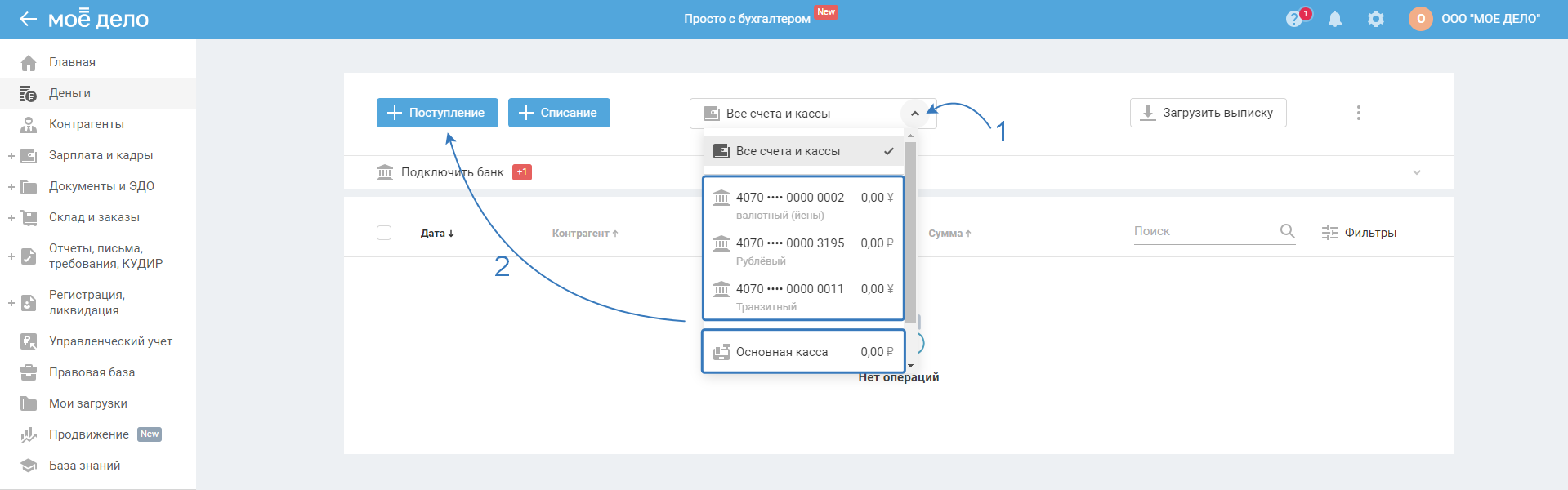Tick the select-all checkbox in table header
Image resolution: width=1568 pixels, height=490 pixels.
[384, 233]
